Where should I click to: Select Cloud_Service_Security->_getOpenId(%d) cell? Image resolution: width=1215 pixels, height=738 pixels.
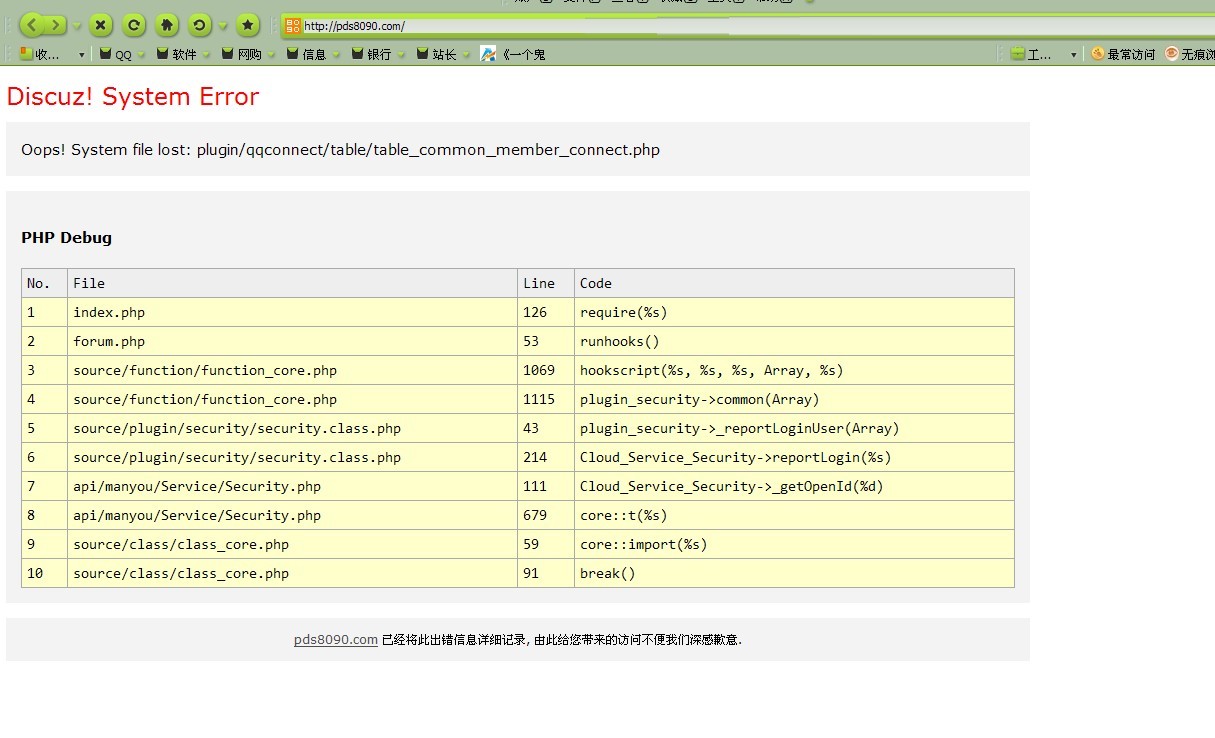(x=794, y=486)
